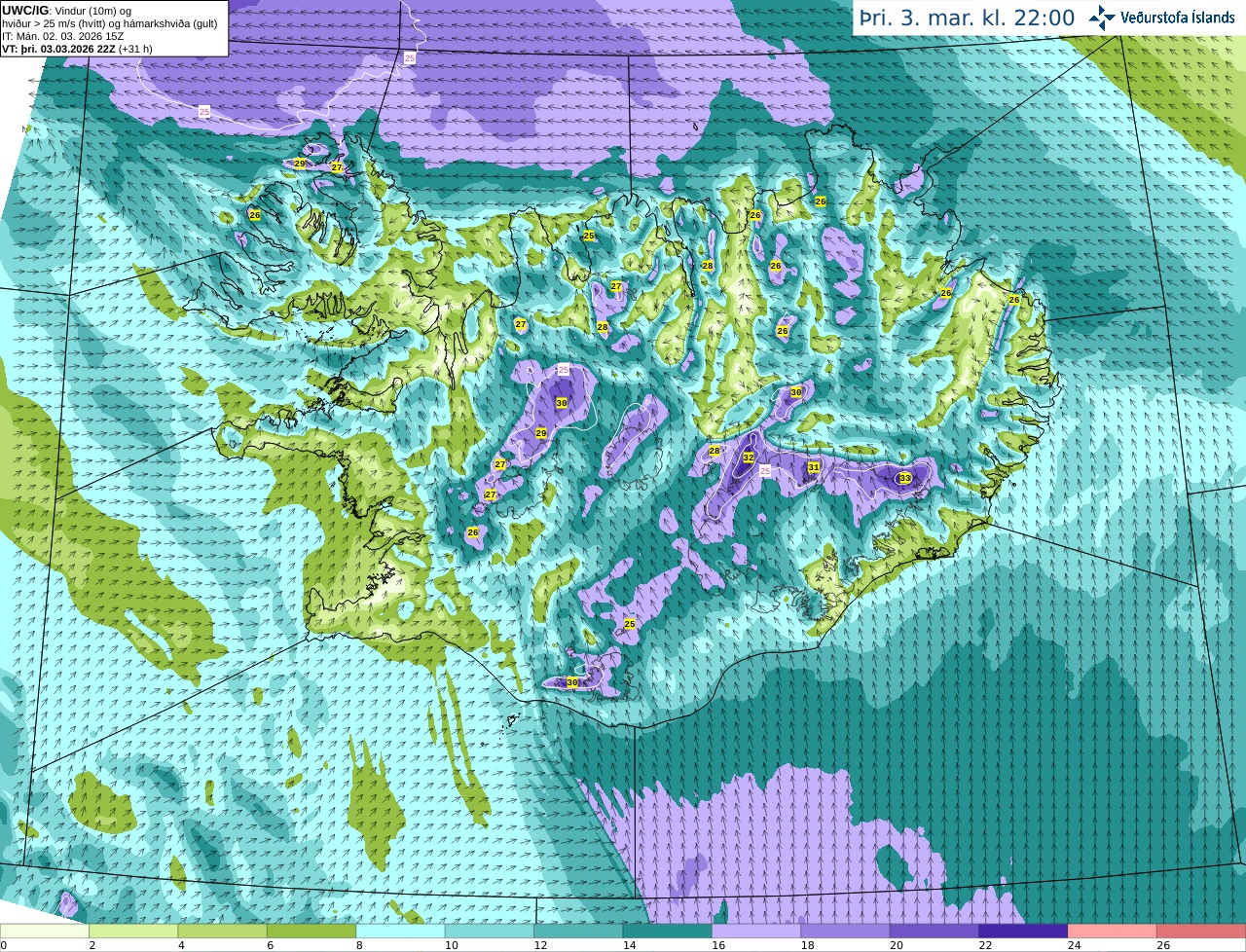Click the yellow 31 maximum gust label
The height and width of the screenshot is (952, 1246).
coord(814,467)
